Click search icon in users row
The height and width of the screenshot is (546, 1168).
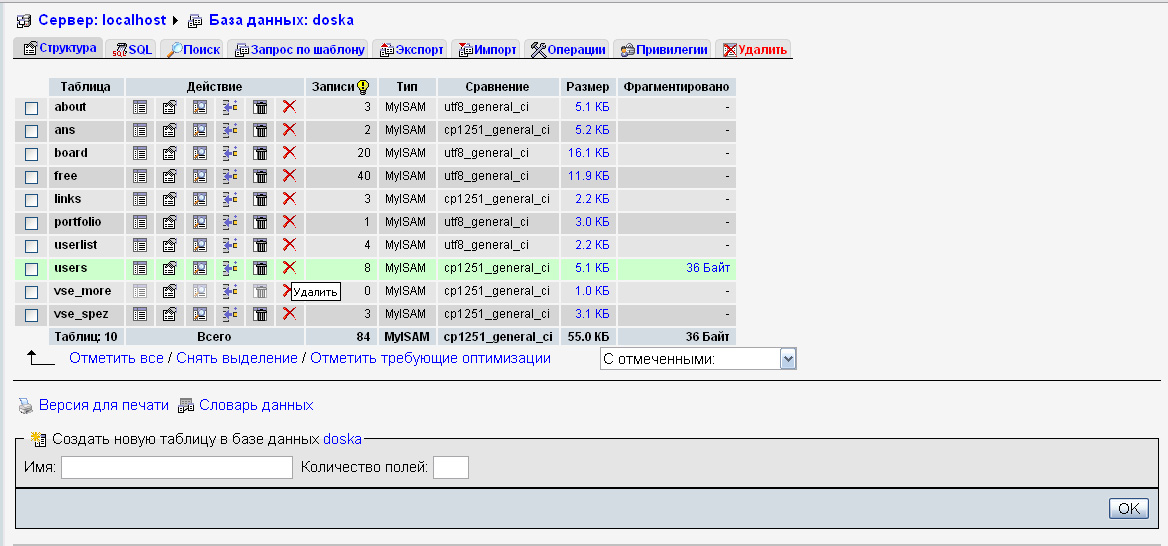tap(200, 268)
